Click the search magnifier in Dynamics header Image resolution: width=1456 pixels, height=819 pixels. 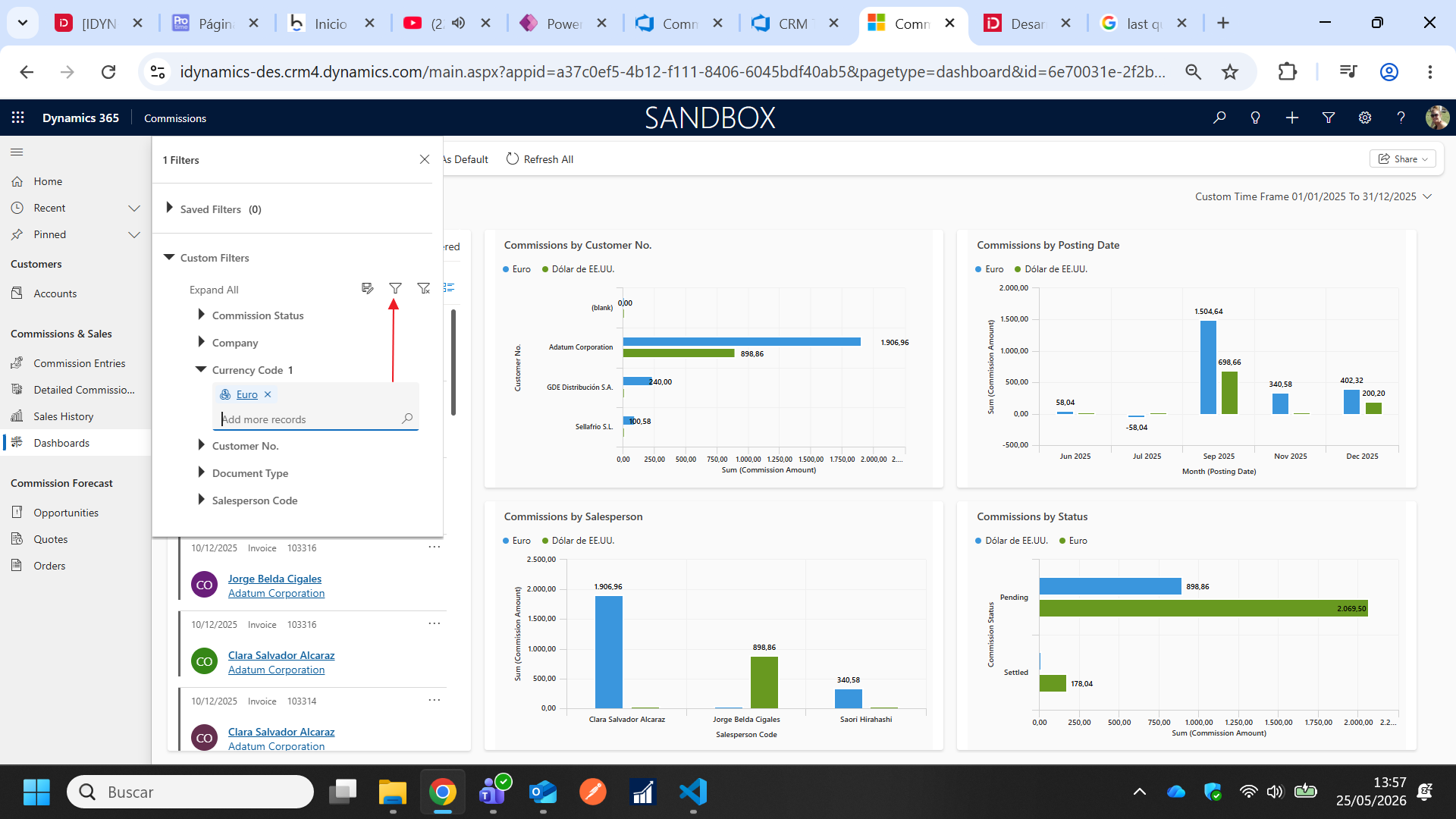click(x=1219, y=118)
